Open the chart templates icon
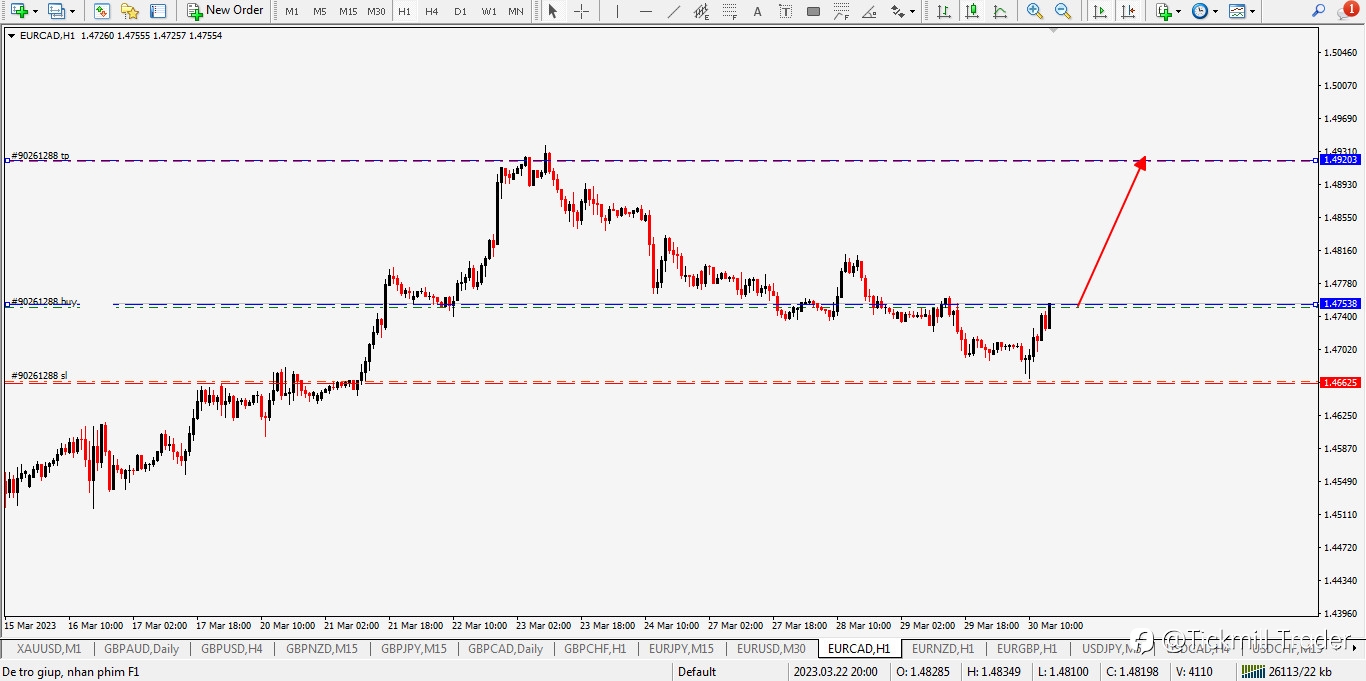This screenshot has height=681, width=1366. 1237,11
